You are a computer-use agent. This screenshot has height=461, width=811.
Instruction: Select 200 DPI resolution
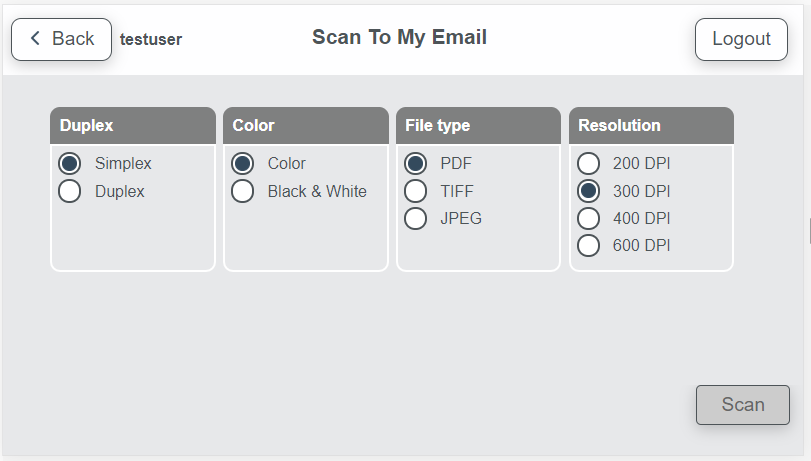pyautogui.click(x=589, y=163)
